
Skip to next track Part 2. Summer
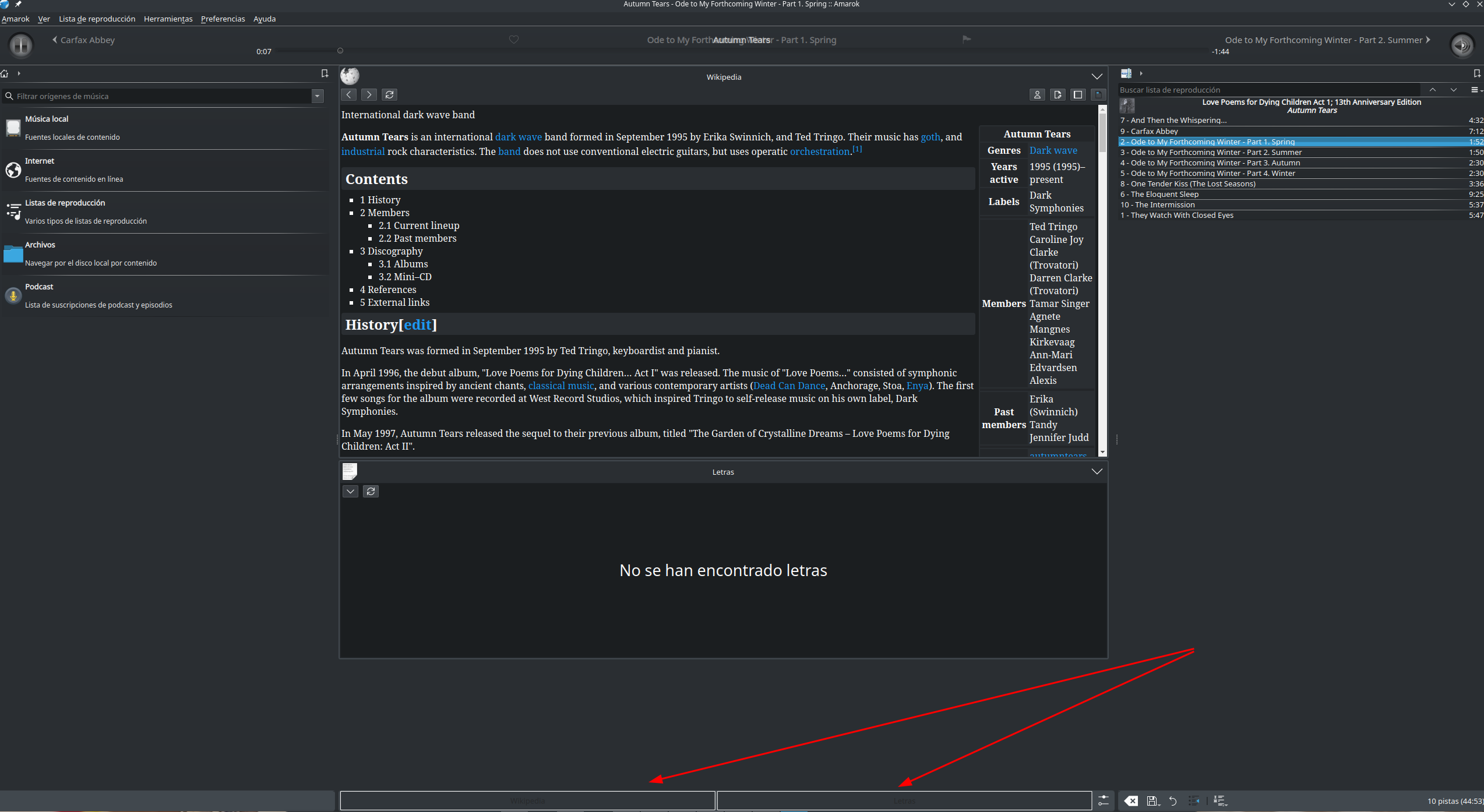[1327, 40]
